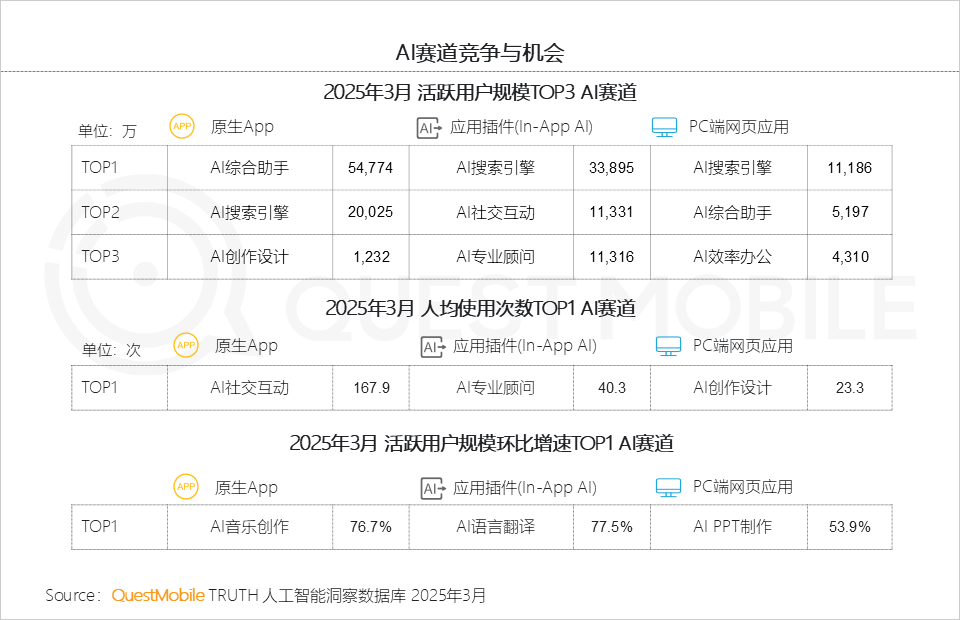Click the TOP1 row label in the first table
Viewport: 960px width, 620px height.
(98, 168)
